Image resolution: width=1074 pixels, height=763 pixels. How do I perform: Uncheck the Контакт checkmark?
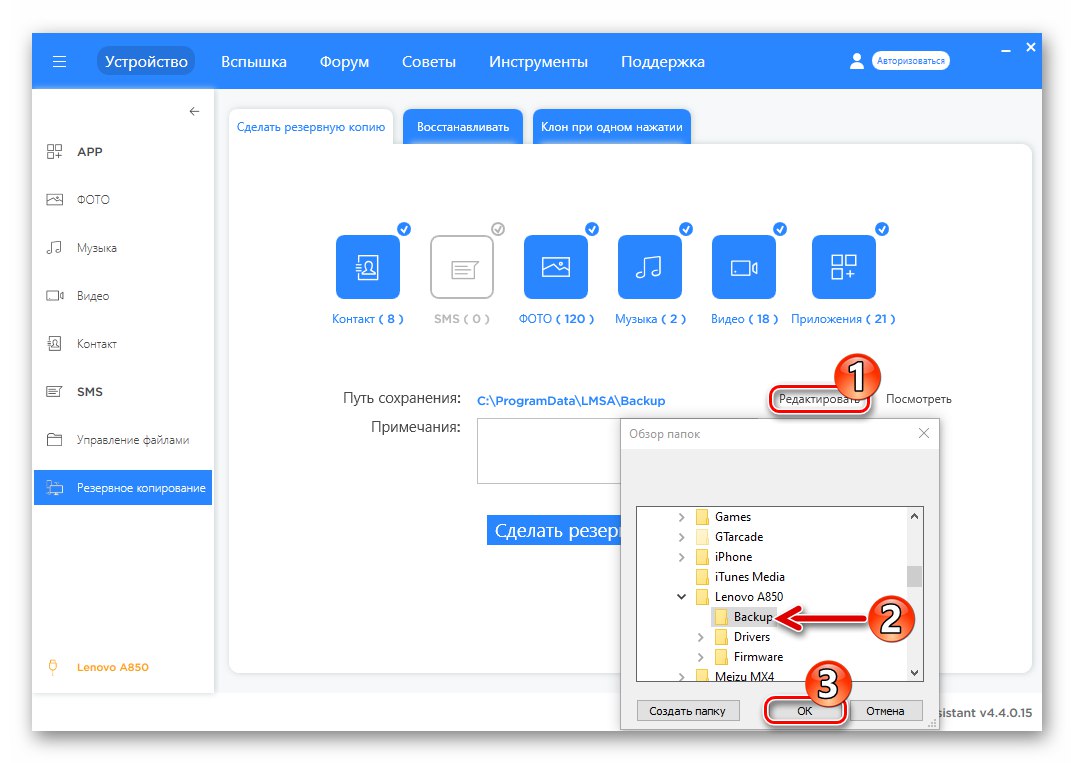pos(404,229)
